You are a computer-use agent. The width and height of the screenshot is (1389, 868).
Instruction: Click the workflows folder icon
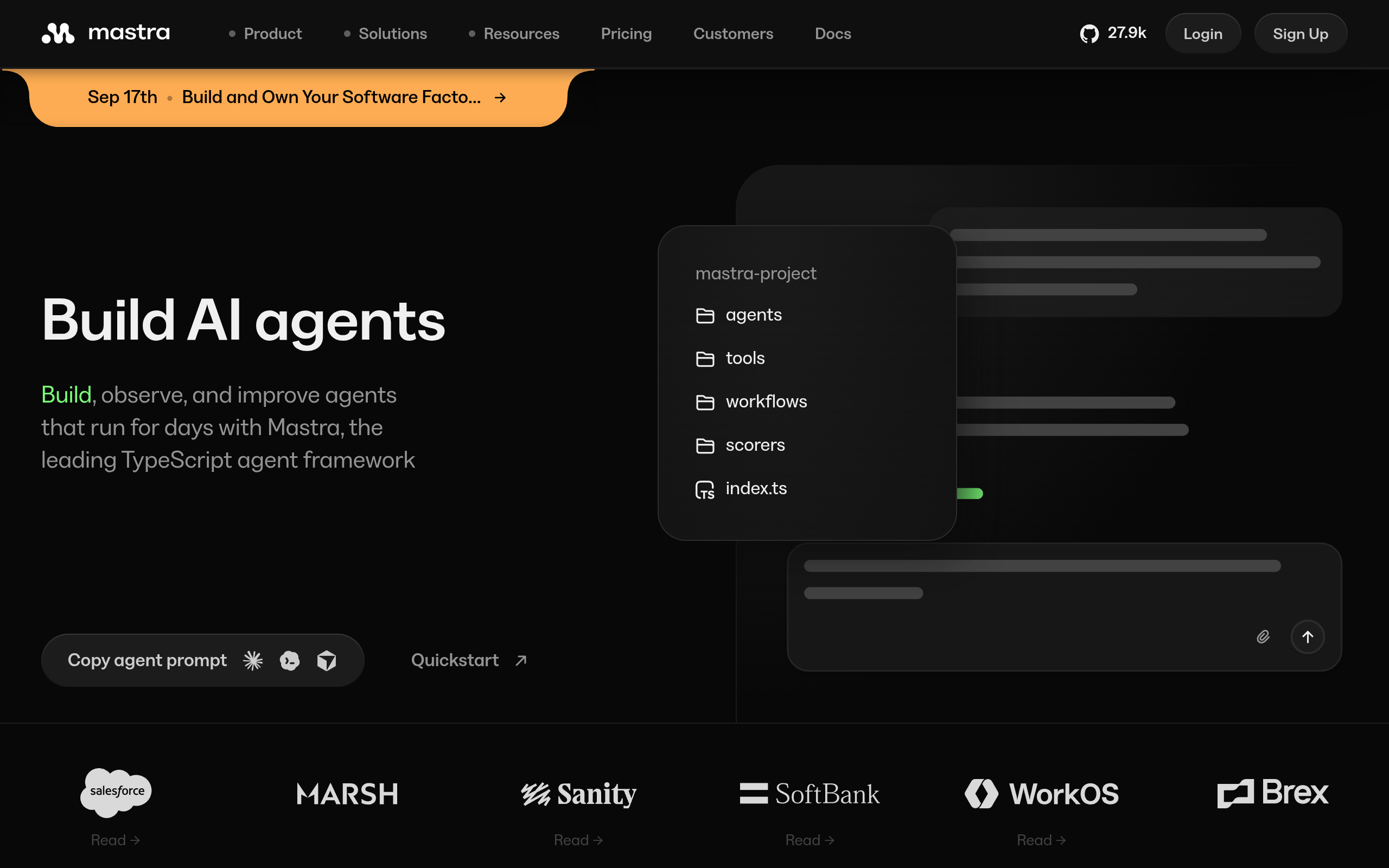point(705,403)
